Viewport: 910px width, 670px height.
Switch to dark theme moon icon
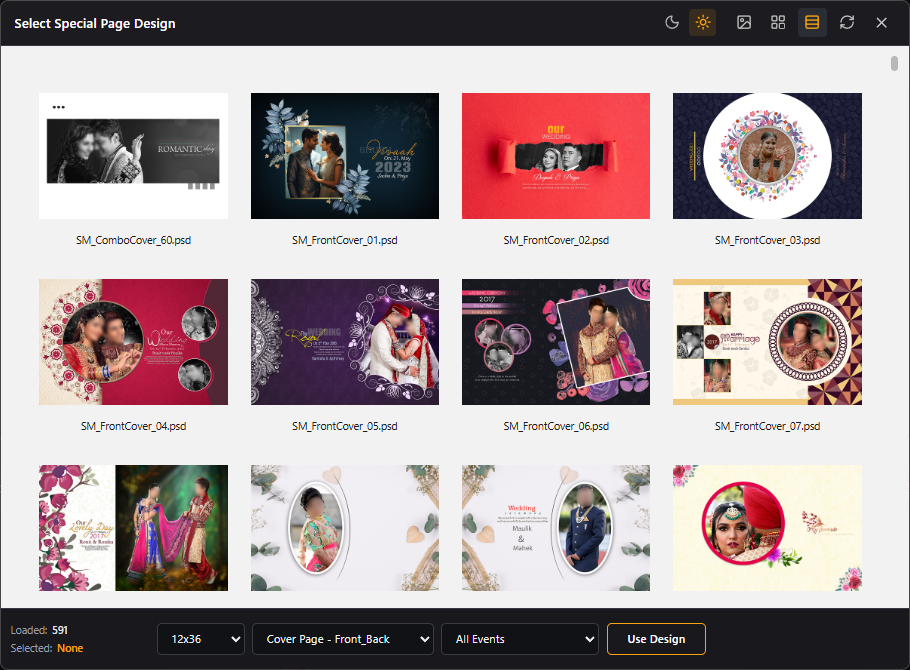tap(671, 23)
